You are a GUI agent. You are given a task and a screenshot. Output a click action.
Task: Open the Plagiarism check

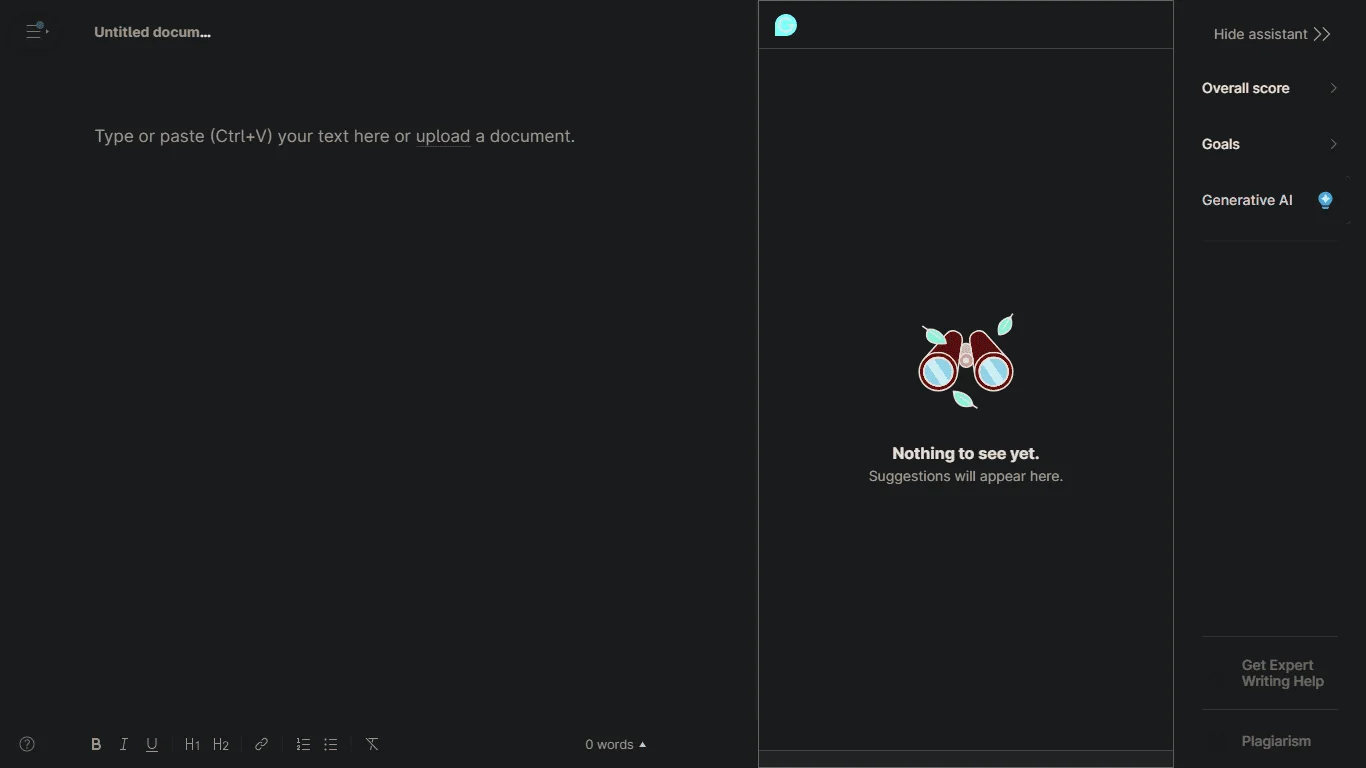pos(1276,741)
